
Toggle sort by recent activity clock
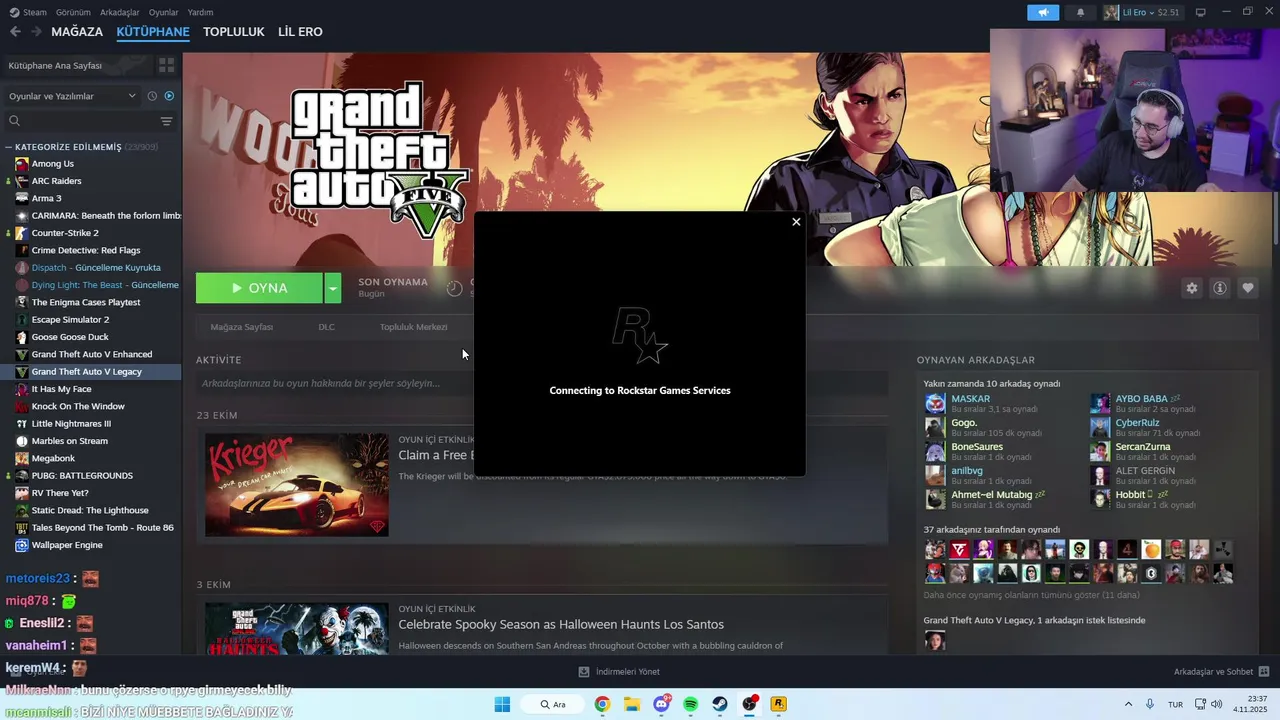[152, 96]
